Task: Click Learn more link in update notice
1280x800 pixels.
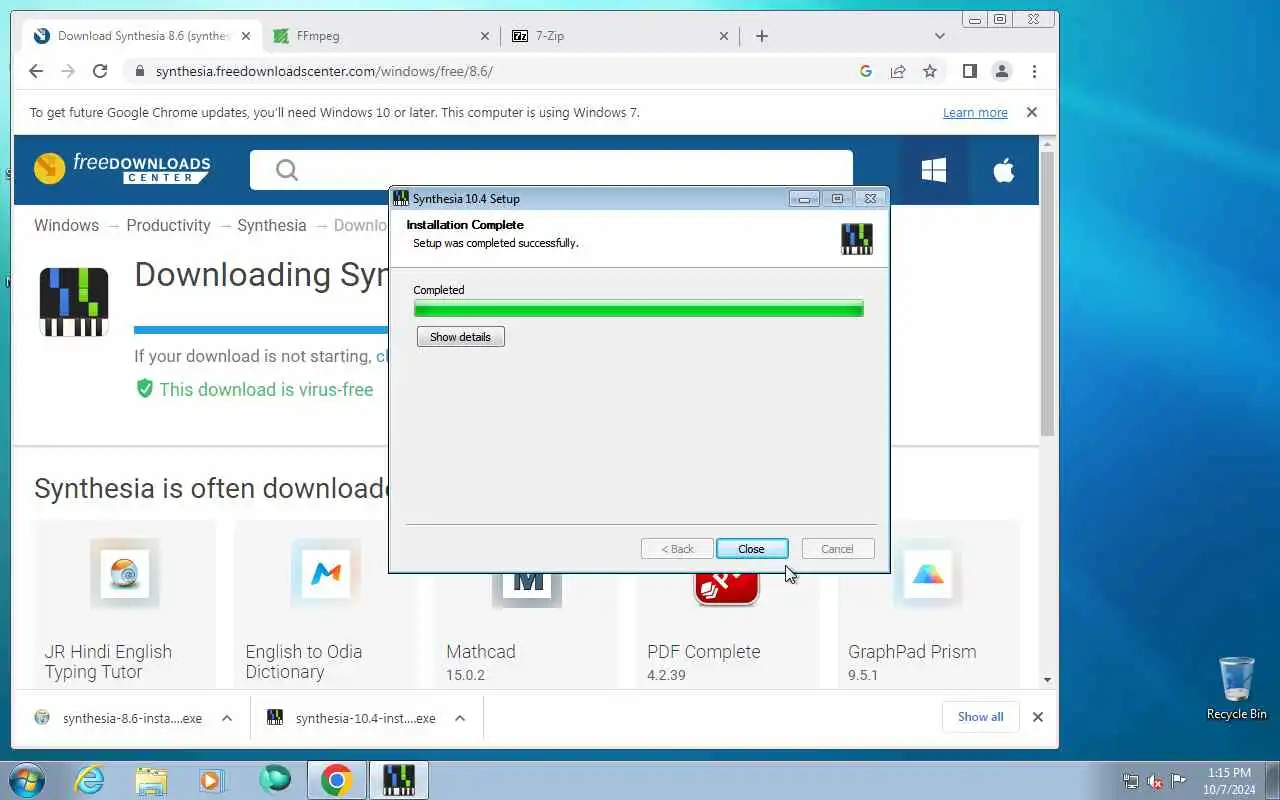Action: (975, 113)
